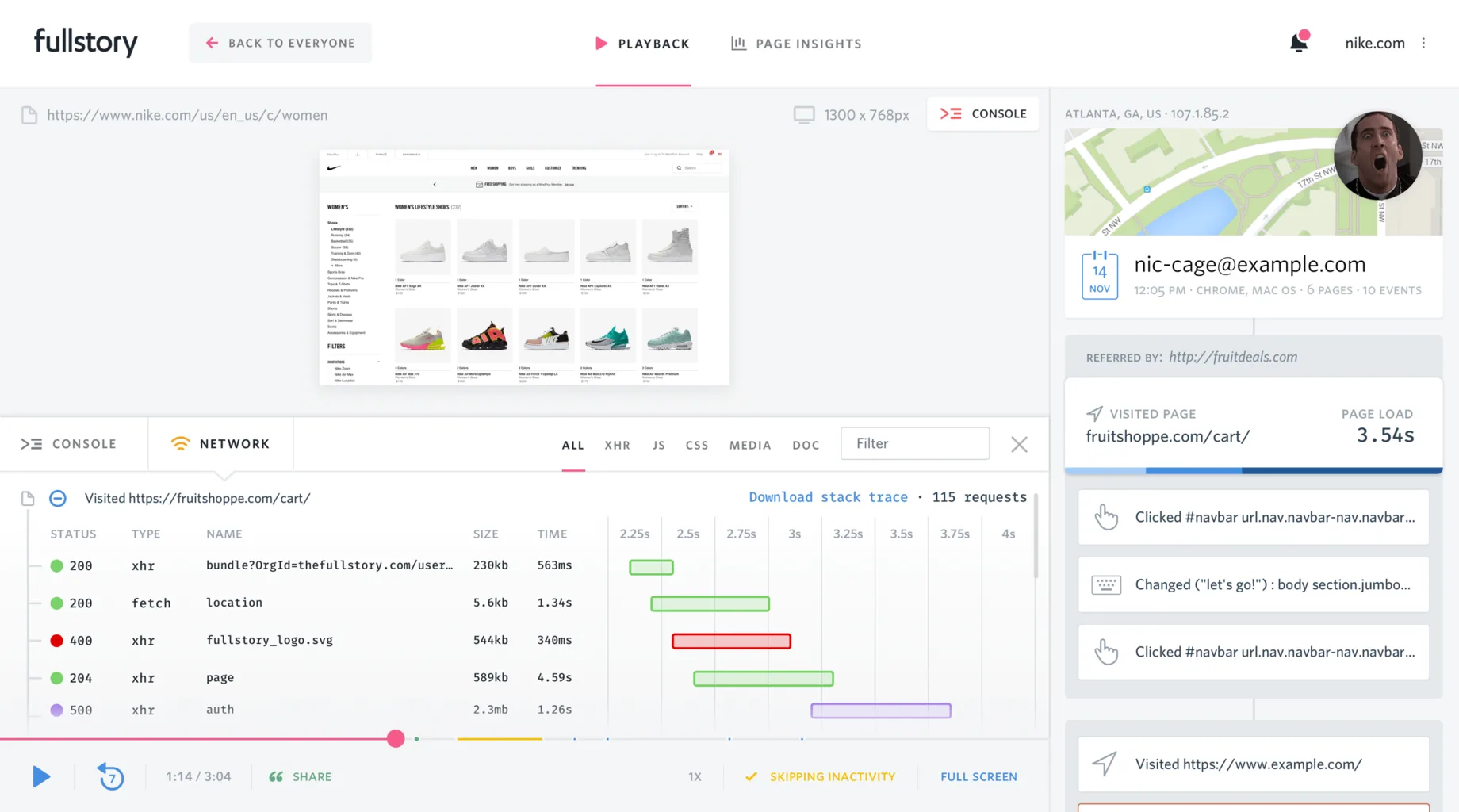This screenshot has height=812, width=1459.
Task: Click the user avatar photo
Action: (x=1377, y=155)
